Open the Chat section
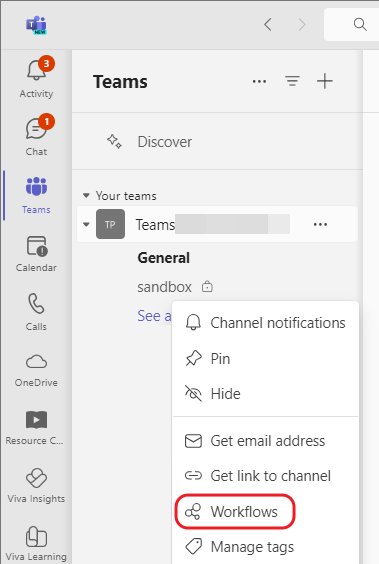The image size is (379, 564). (36, 136)
